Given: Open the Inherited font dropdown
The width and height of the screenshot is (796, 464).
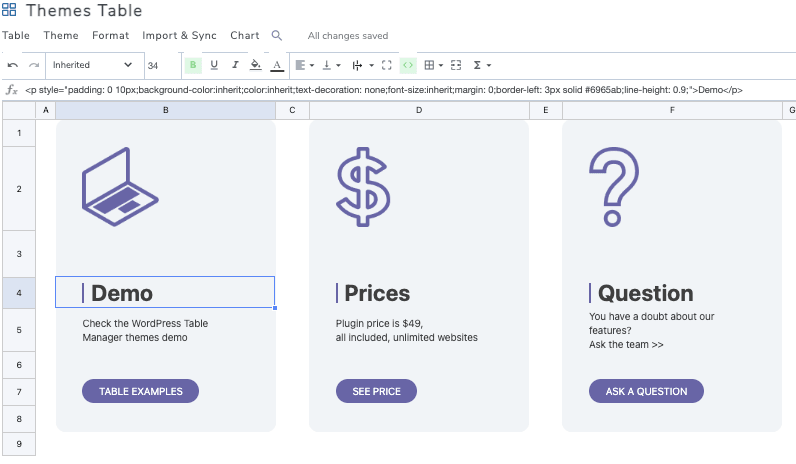Looking at the screenshot, I should pos(92,65).
